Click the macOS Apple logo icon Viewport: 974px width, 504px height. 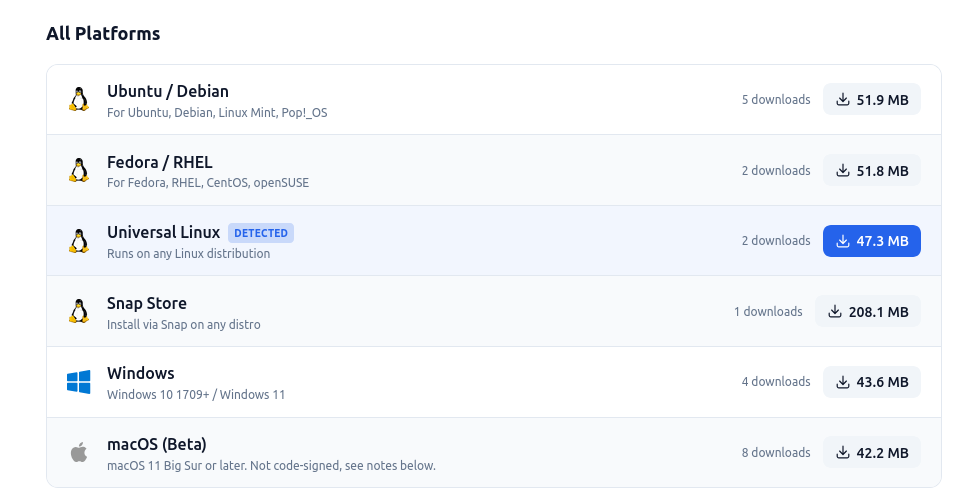(79, 453)
